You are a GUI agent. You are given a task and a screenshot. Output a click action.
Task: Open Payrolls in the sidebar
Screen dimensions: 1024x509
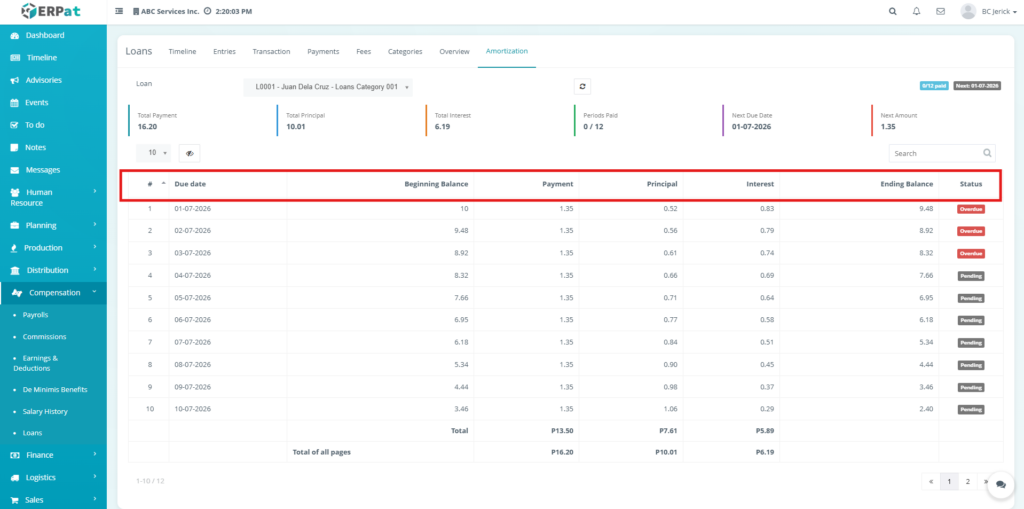(35, 315)
